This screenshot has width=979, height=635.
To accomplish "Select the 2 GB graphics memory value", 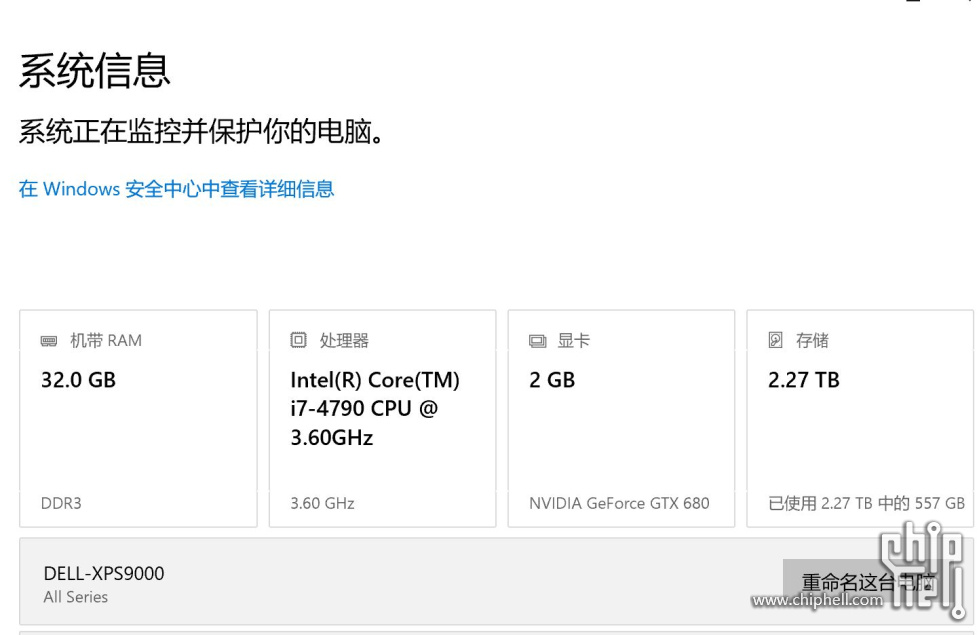I will (x=552, y=380).
